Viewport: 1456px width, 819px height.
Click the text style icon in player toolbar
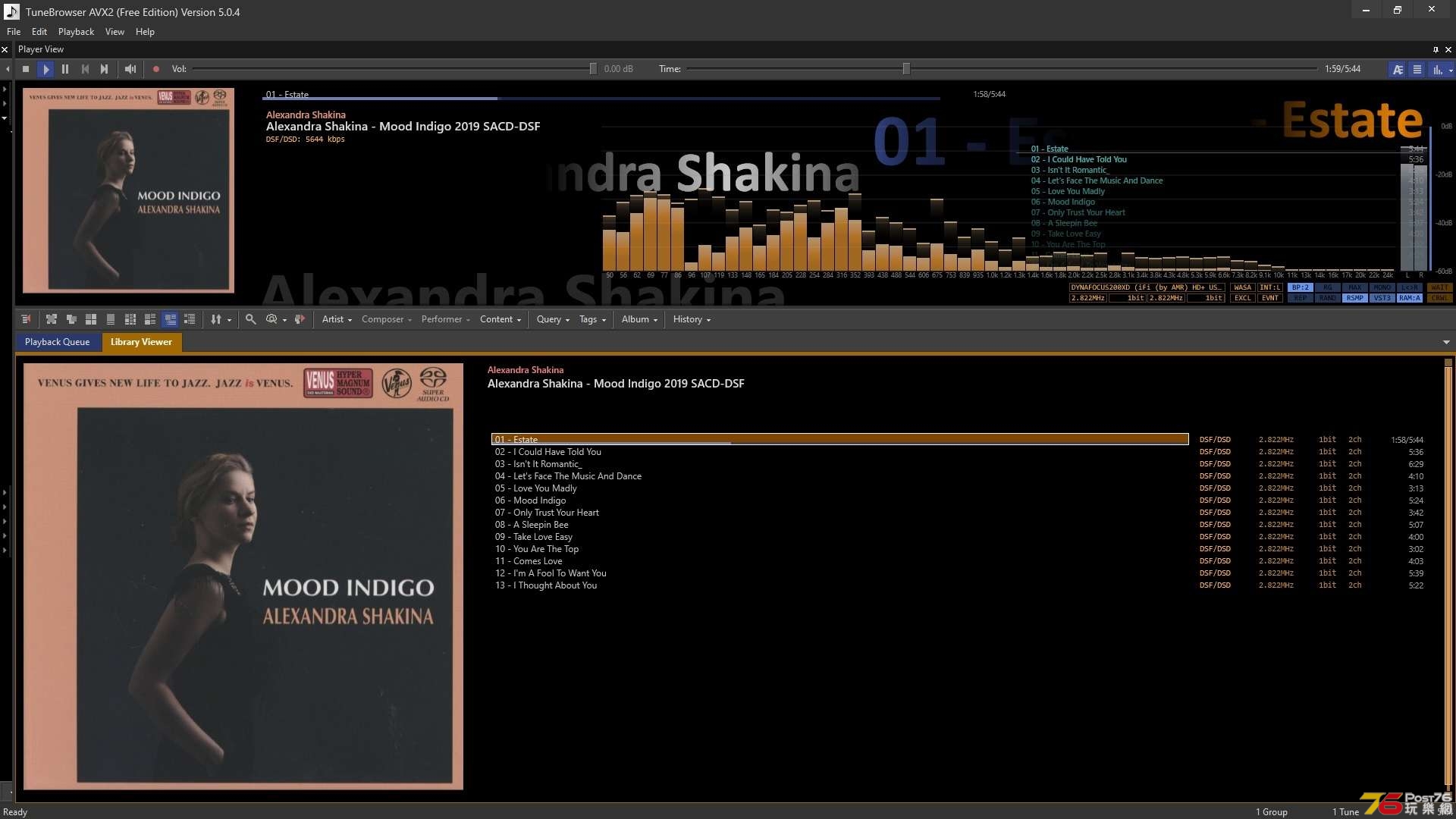[1398, 69]
